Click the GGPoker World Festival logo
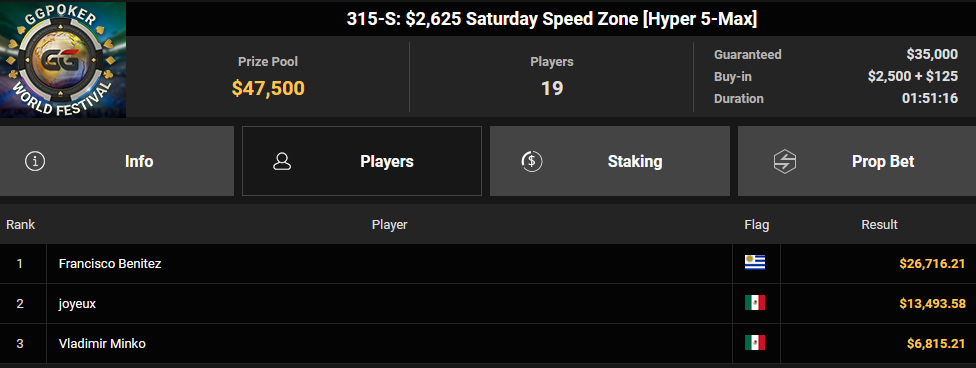This screenshot has height=368, width=976. click(63, 60)
